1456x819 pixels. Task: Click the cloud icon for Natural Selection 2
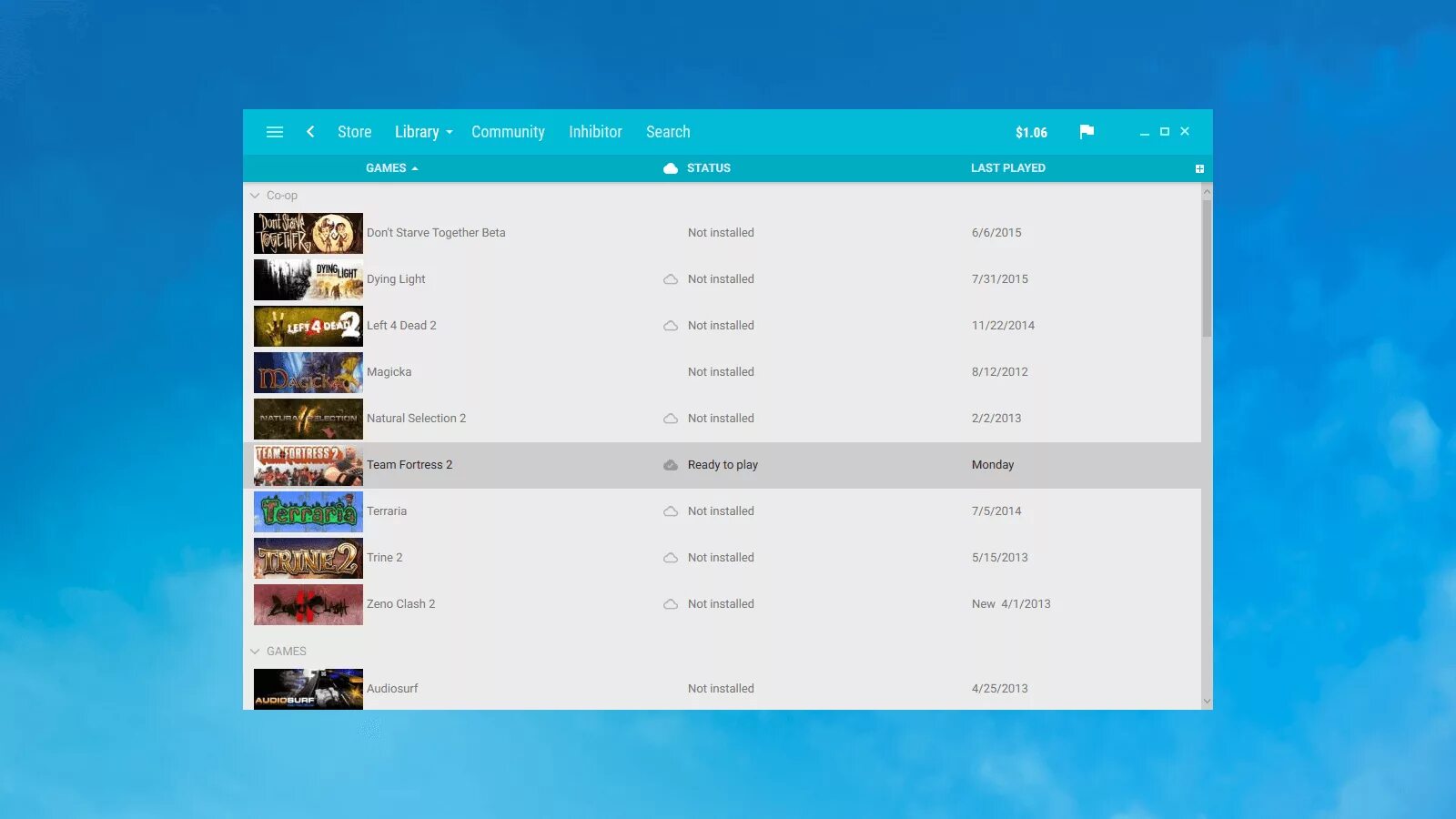coord(671,419)
